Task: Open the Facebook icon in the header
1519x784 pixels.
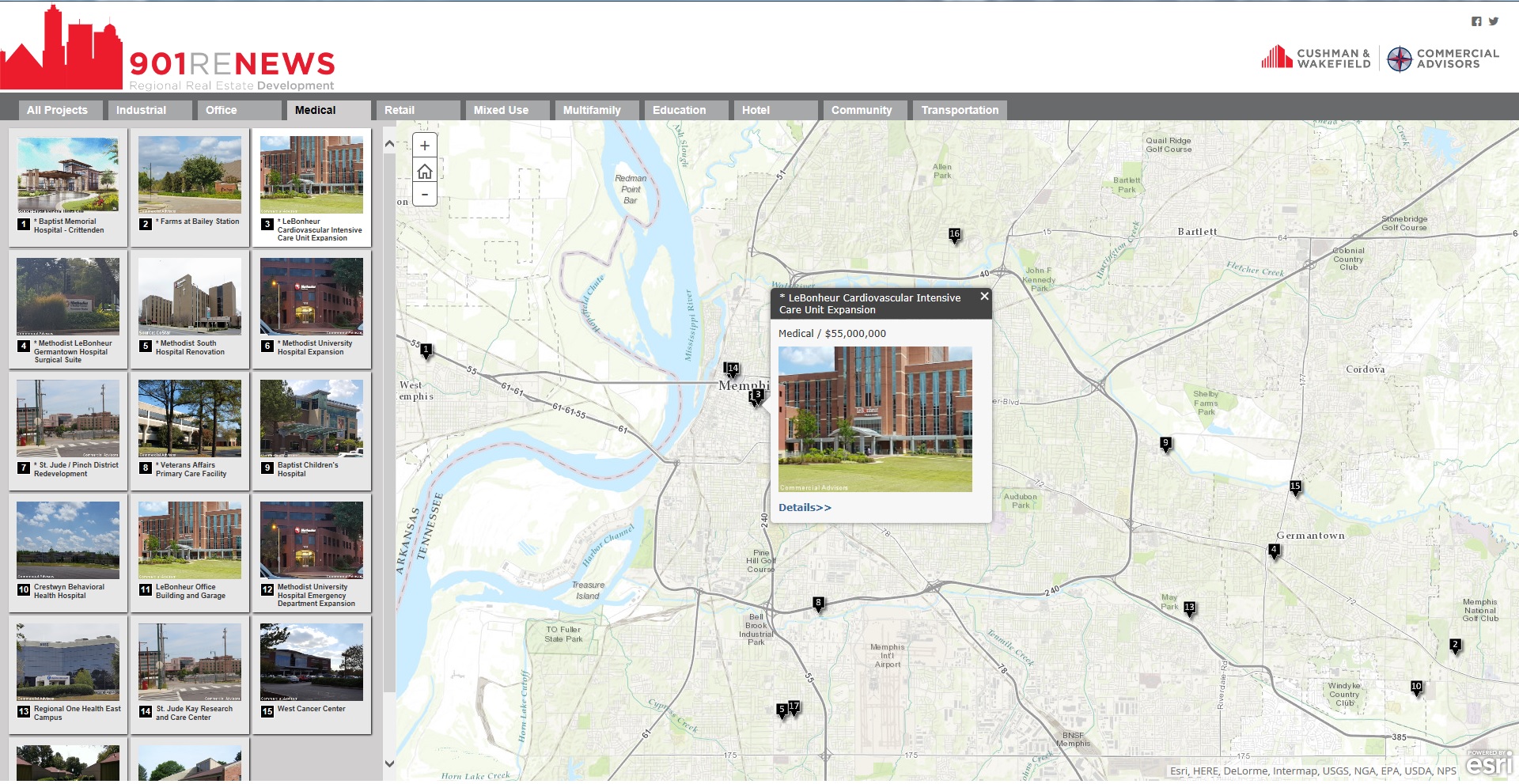Action: point(1476,21)
